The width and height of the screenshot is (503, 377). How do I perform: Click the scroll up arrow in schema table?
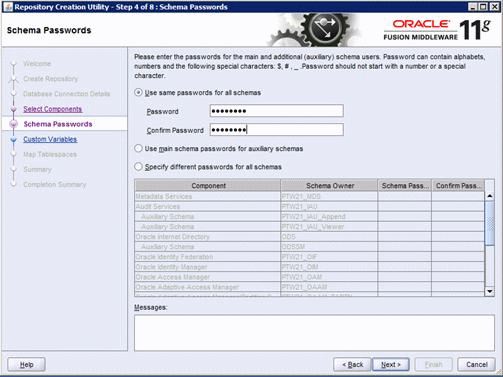click(489, 196)
